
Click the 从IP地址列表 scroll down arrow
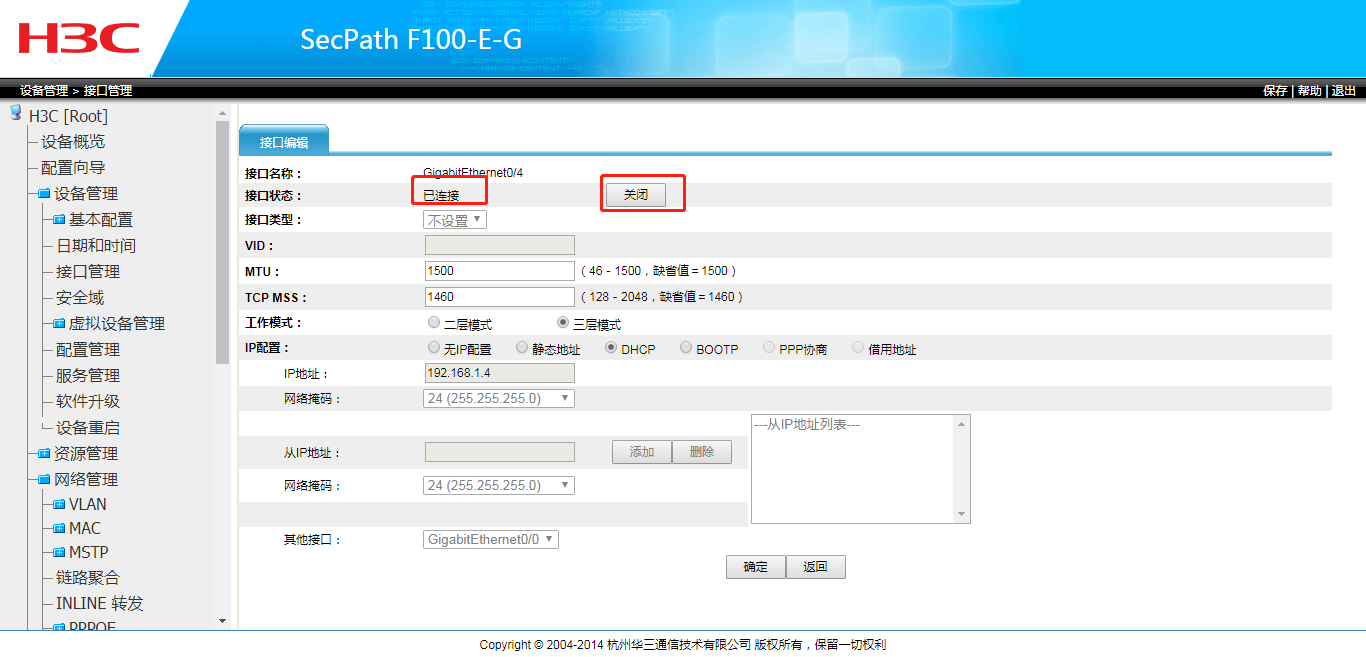point(962,515)
